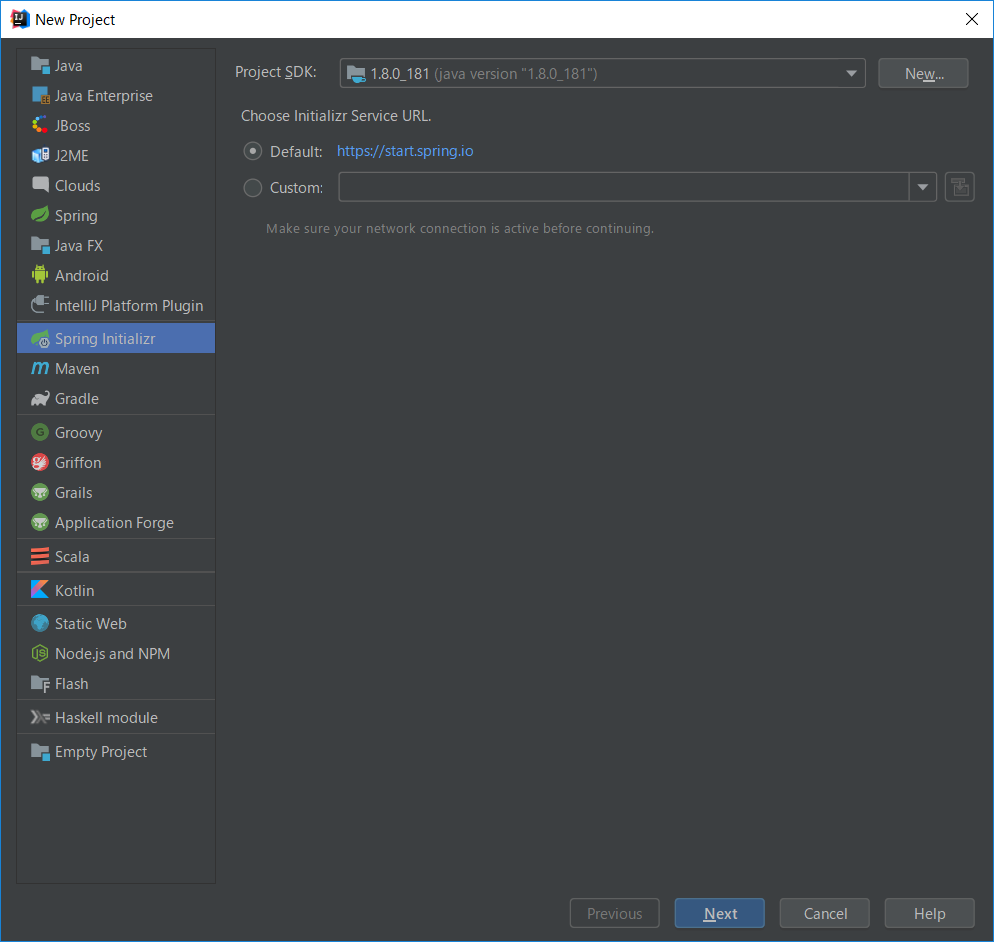Click the Groovy G icon
This screenshot has height=942, width=994.
coord(40,432)
